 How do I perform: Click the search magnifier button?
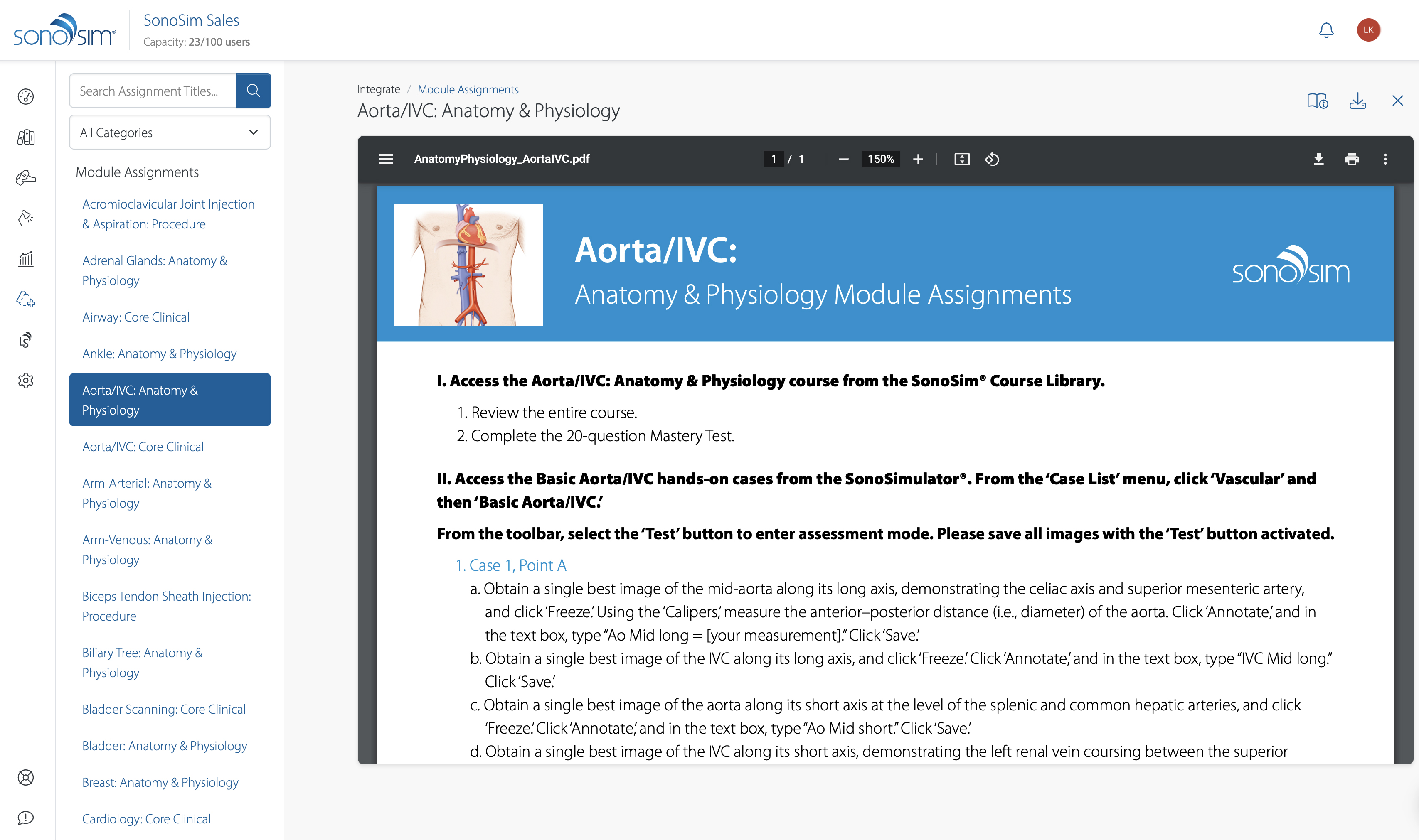point(253,91)
